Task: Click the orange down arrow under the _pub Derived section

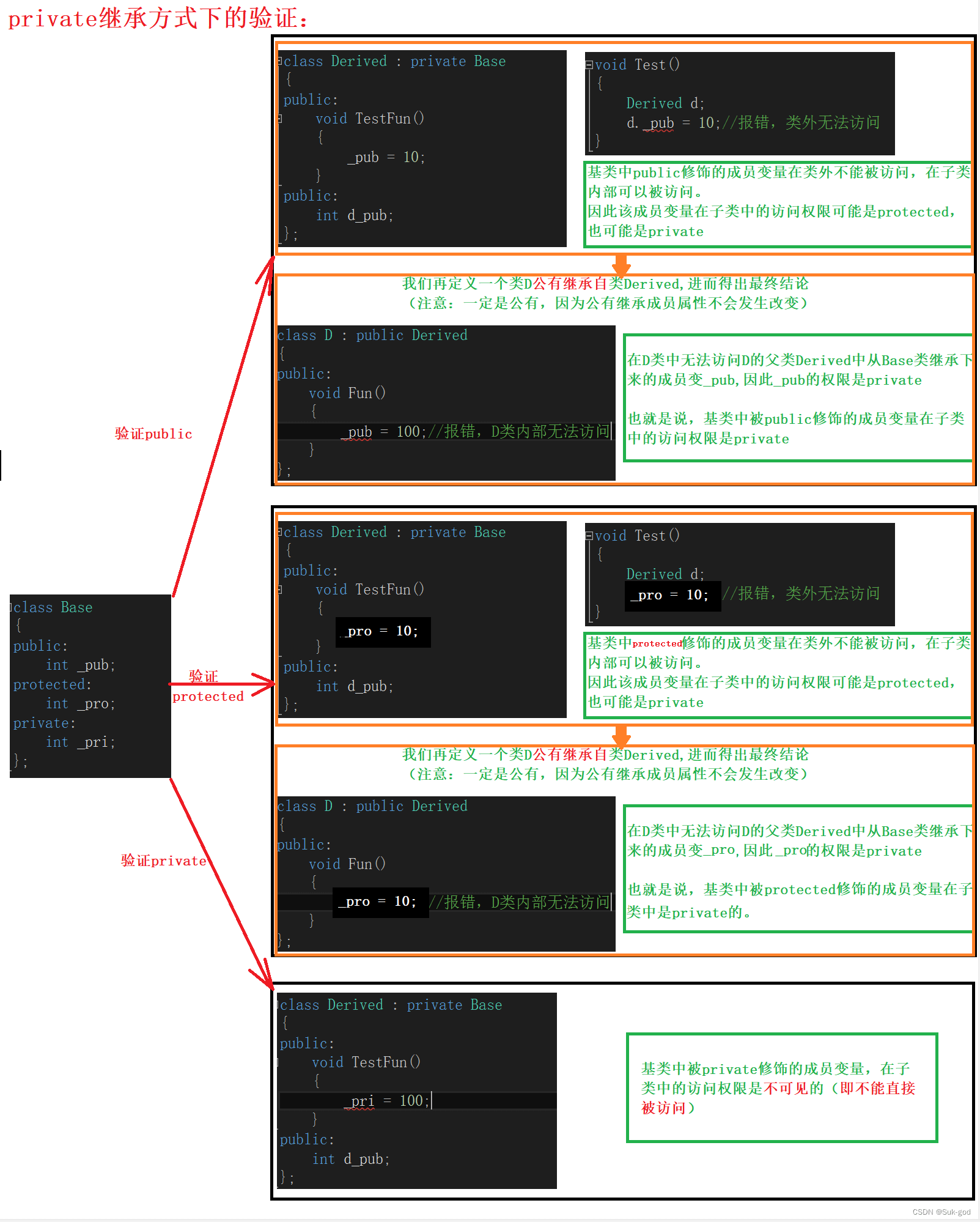Action: [621, 265]
